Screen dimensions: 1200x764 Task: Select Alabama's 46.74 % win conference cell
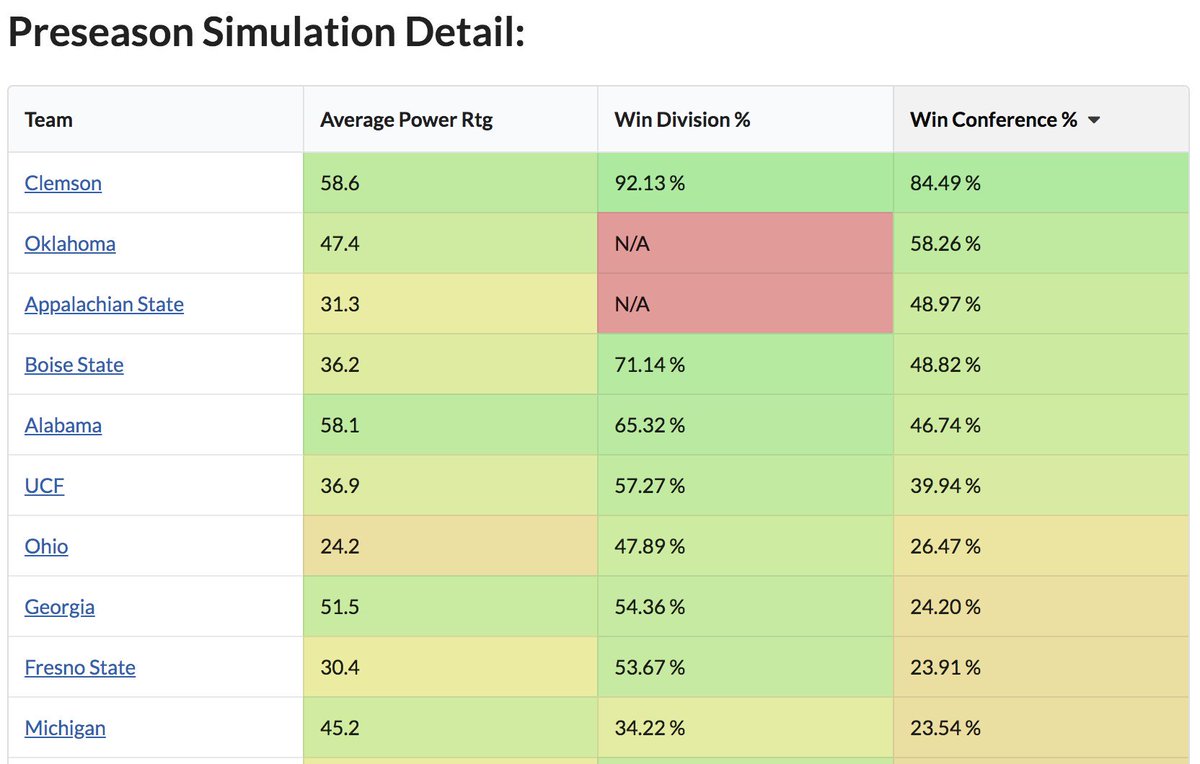point(1041,425)
